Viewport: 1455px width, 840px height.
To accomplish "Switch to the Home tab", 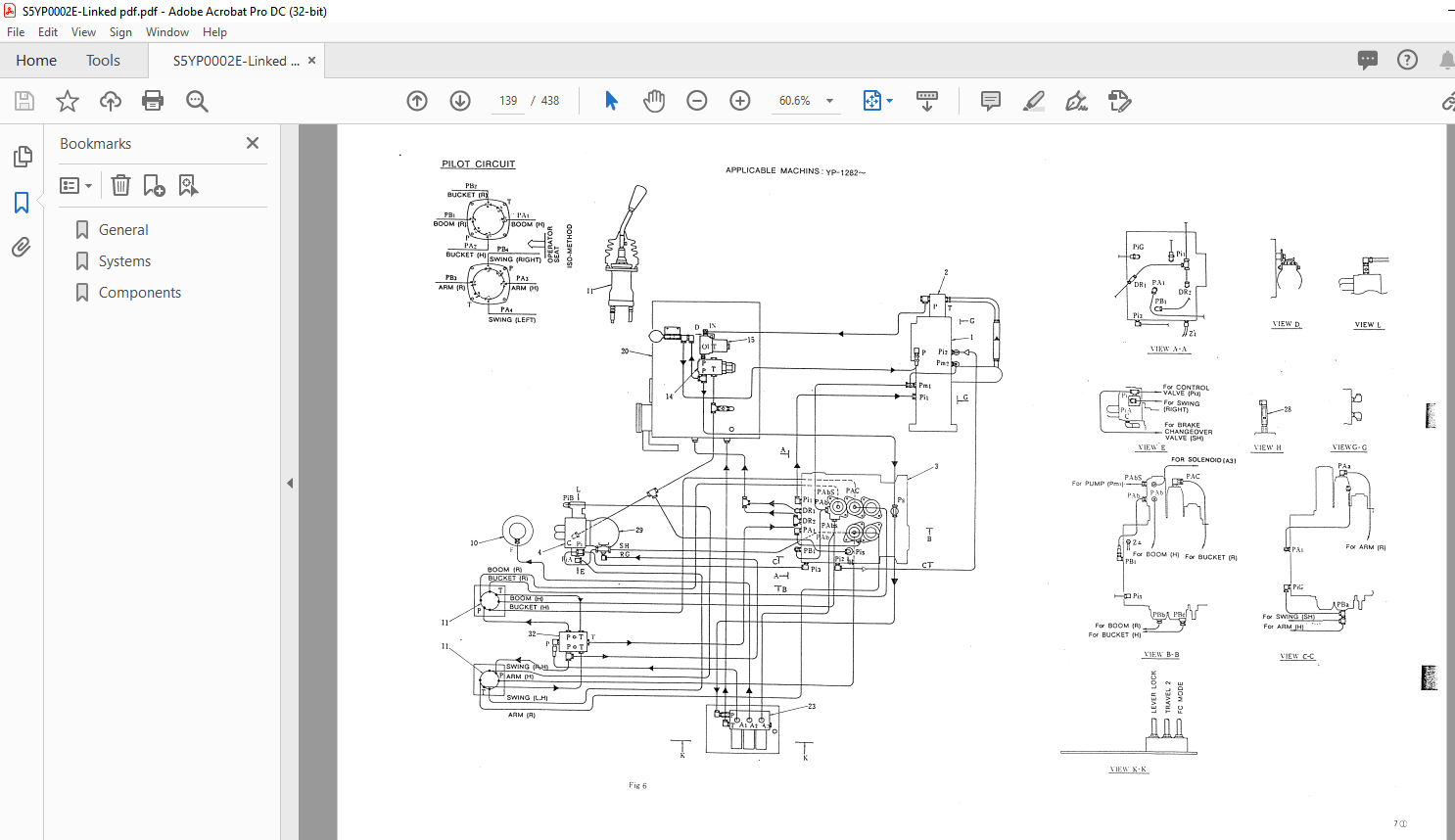I will pos(36,60).
